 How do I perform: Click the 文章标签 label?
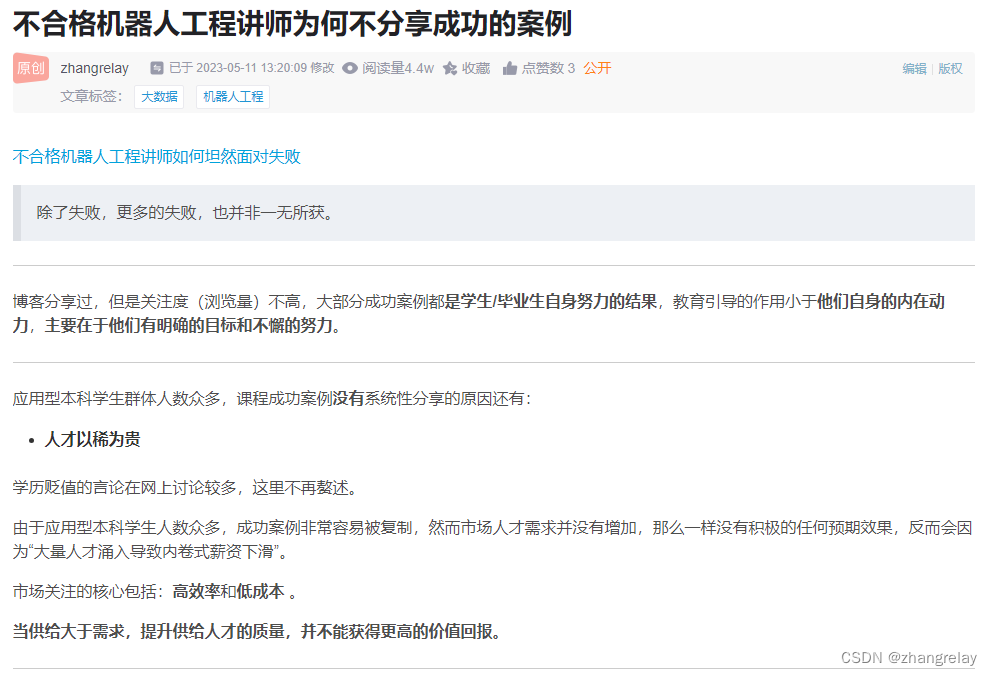pos(91,96)
